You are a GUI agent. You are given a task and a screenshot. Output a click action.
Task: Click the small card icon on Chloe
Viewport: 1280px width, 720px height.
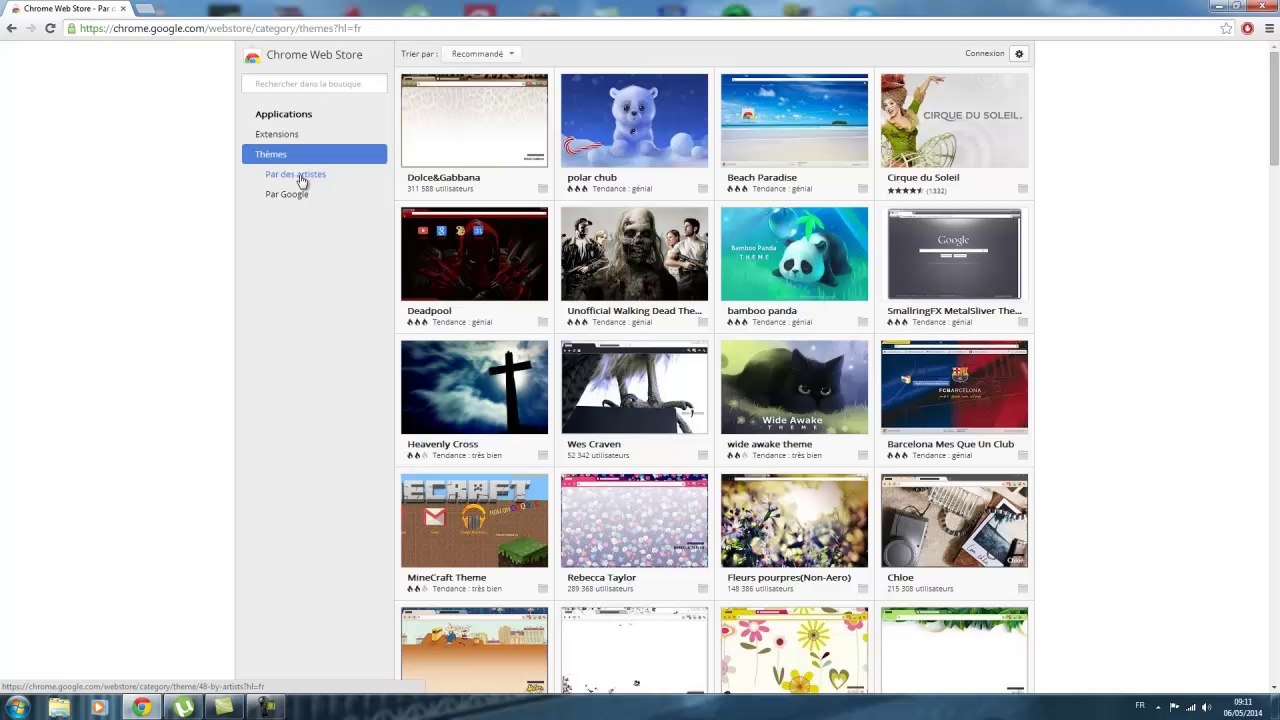coord(1022,589)
